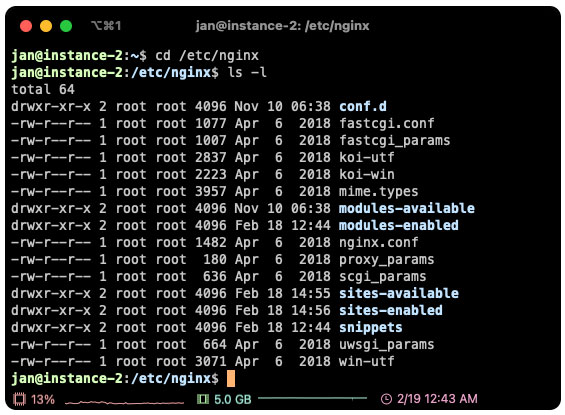This screenshot has width=565, height=415.
Task: Click file size 2223 of koi-win
Action: tap(211, 174)
